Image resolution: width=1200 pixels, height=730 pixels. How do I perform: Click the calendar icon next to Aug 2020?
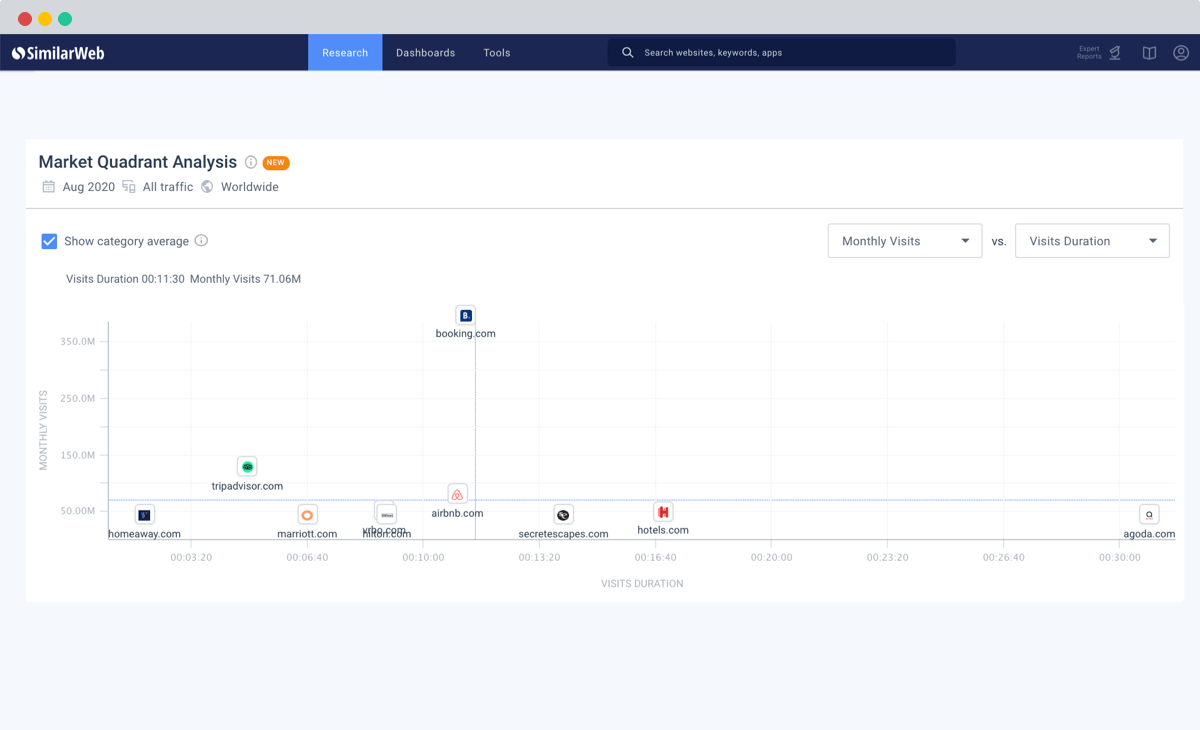pyautogui.click(x=48, y=187)
